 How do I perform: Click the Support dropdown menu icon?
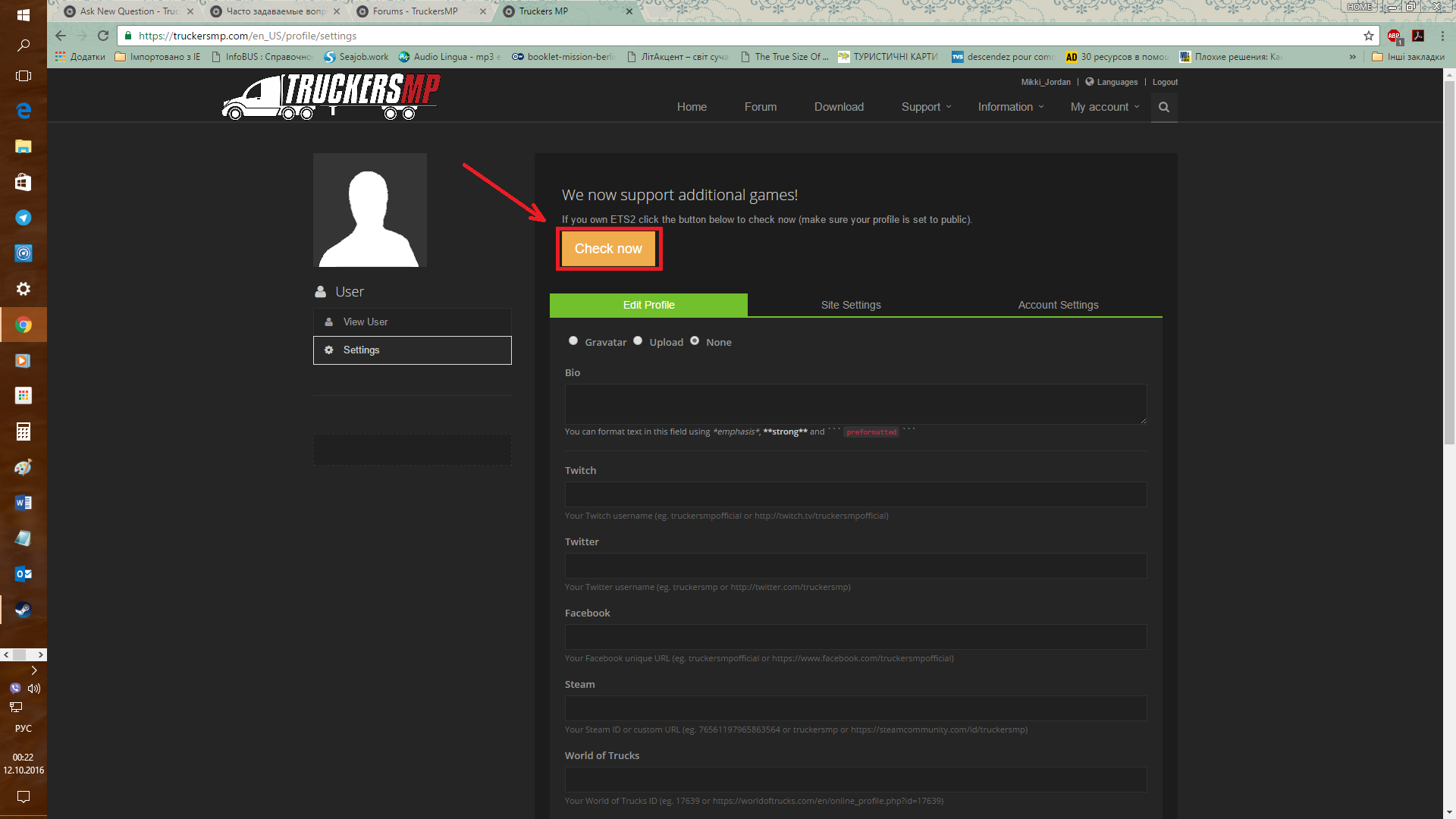[948, 107]
